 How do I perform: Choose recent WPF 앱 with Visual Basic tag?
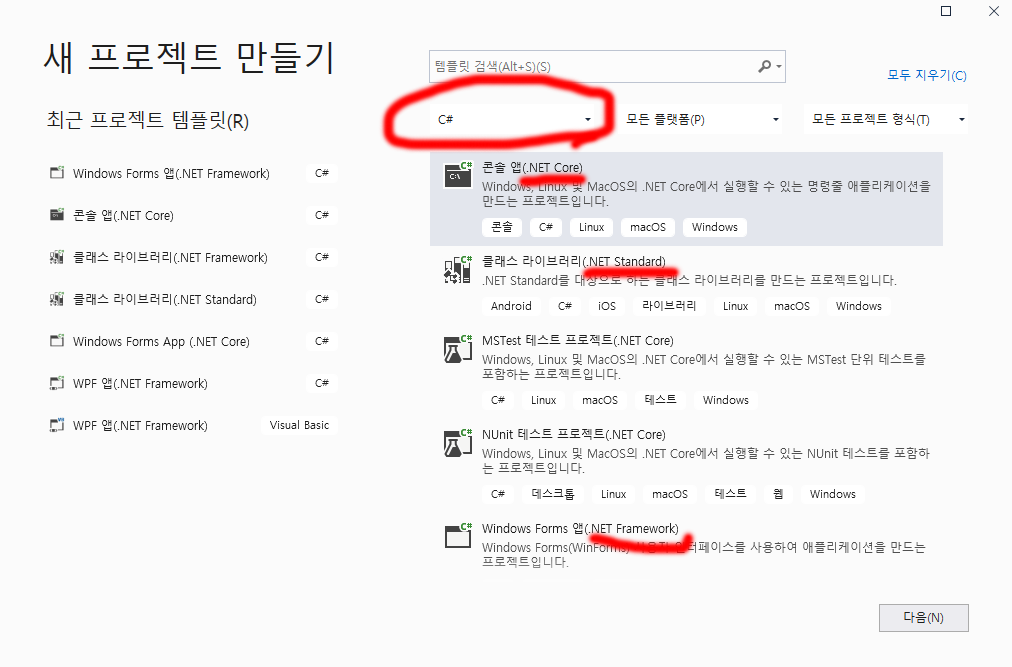[192, 425]
